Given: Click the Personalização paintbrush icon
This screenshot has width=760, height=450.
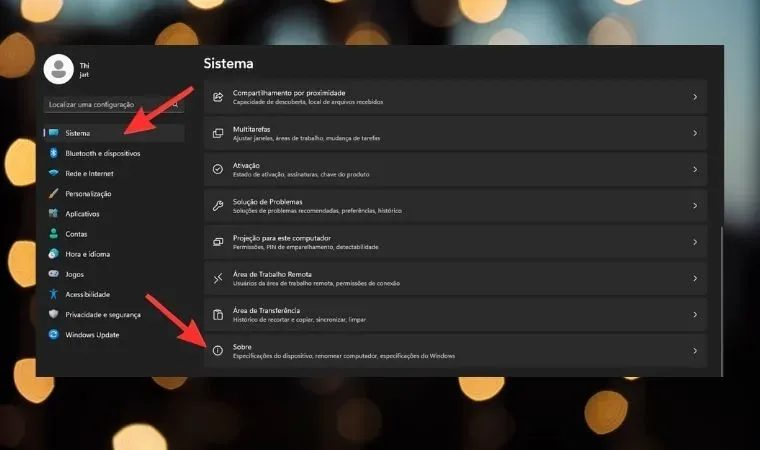Looking at the screenshot, I should (x=53, y=193).
